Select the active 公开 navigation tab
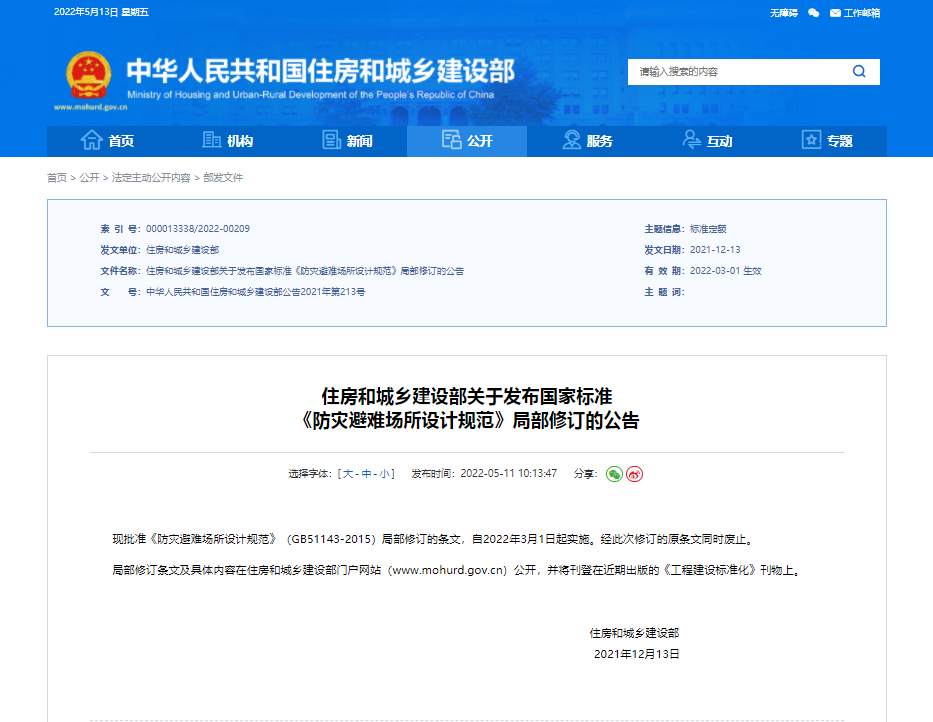This screenshot has width=933, height=722. click(467, 141)
